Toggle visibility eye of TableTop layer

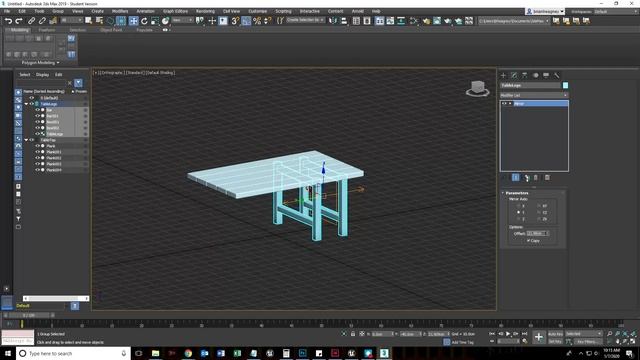[x=32, y=140]
